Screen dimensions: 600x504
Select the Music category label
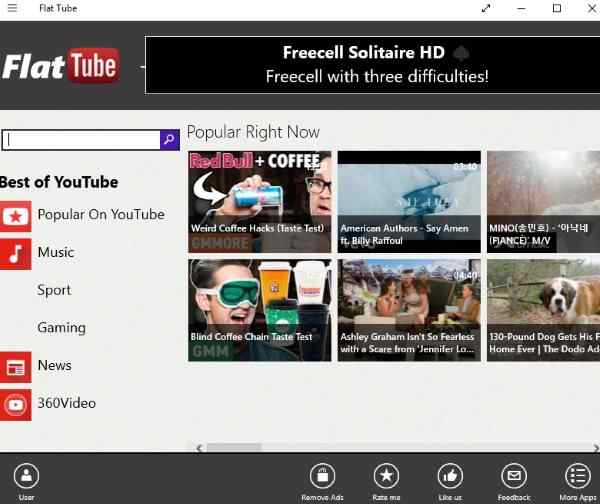tap(56, 252)
